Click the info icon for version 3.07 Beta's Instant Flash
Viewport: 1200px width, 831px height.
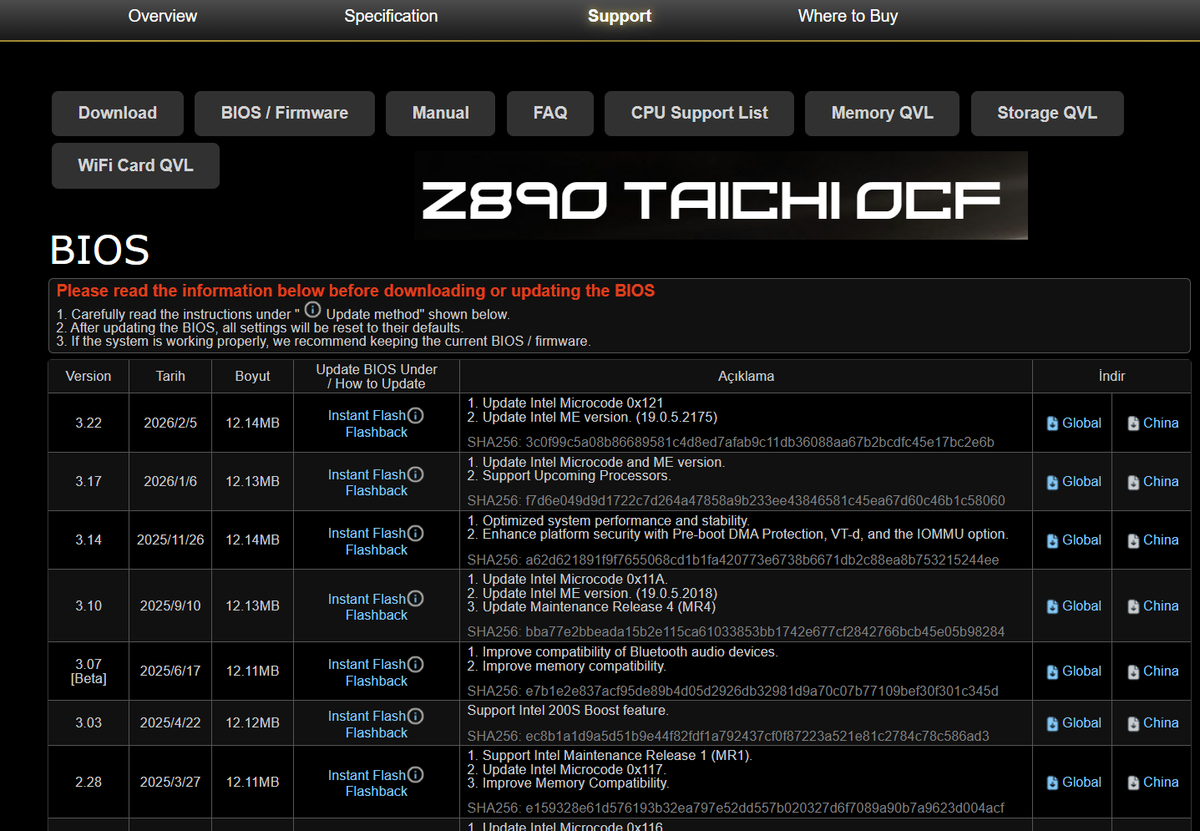pos(416,663)
